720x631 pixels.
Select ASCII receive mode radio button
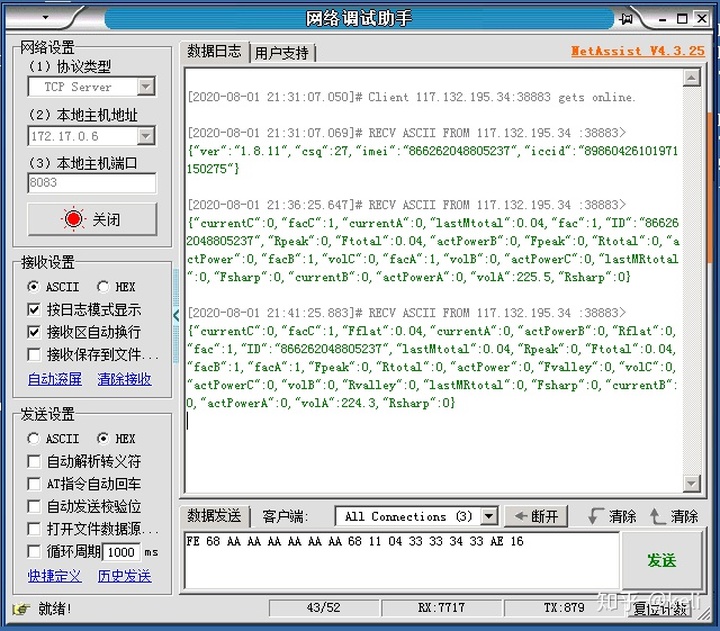(x=33, y=287)
